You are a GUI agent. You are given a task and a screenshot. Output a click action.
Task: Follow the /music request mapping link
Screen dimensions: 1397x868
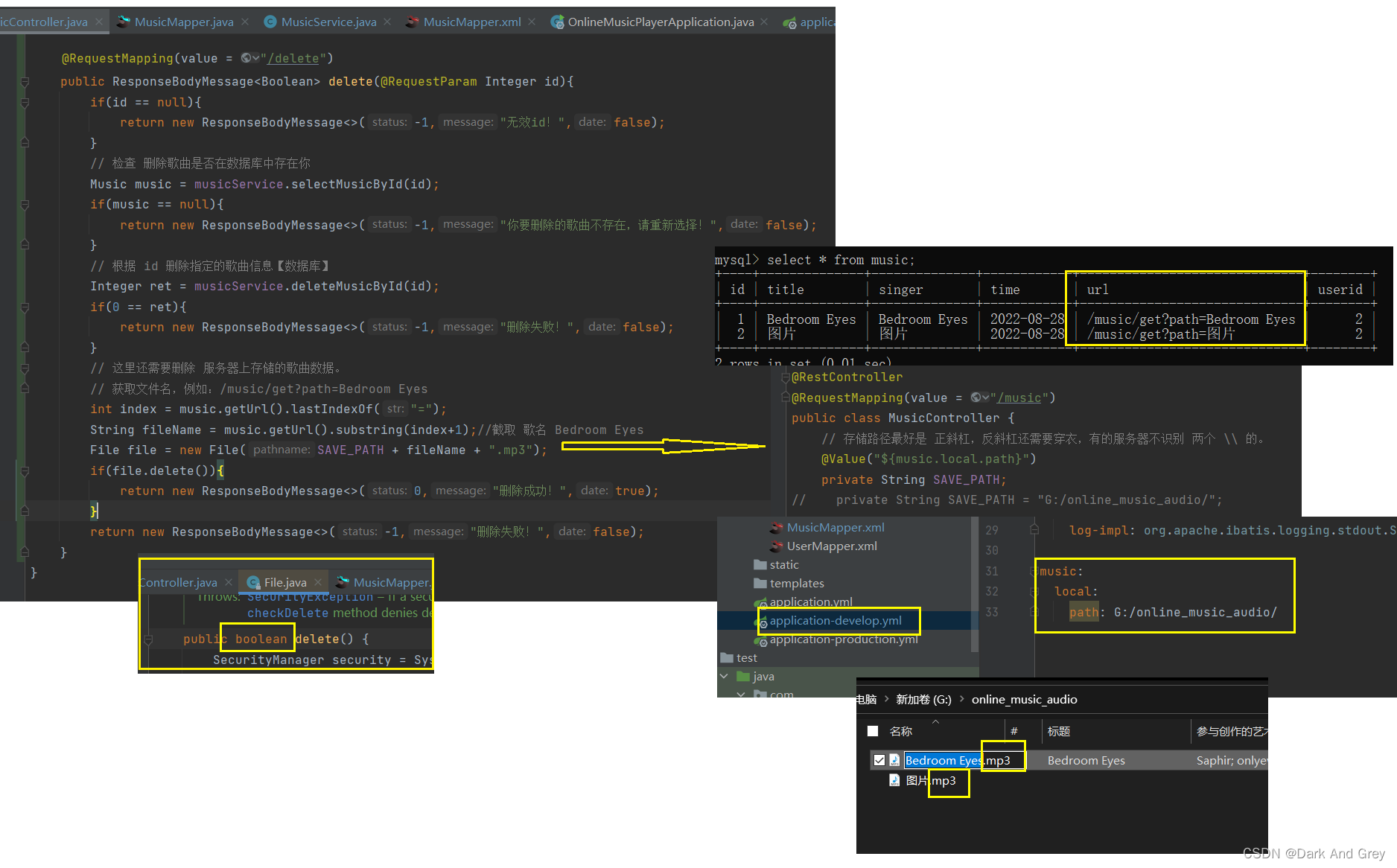1019,398
